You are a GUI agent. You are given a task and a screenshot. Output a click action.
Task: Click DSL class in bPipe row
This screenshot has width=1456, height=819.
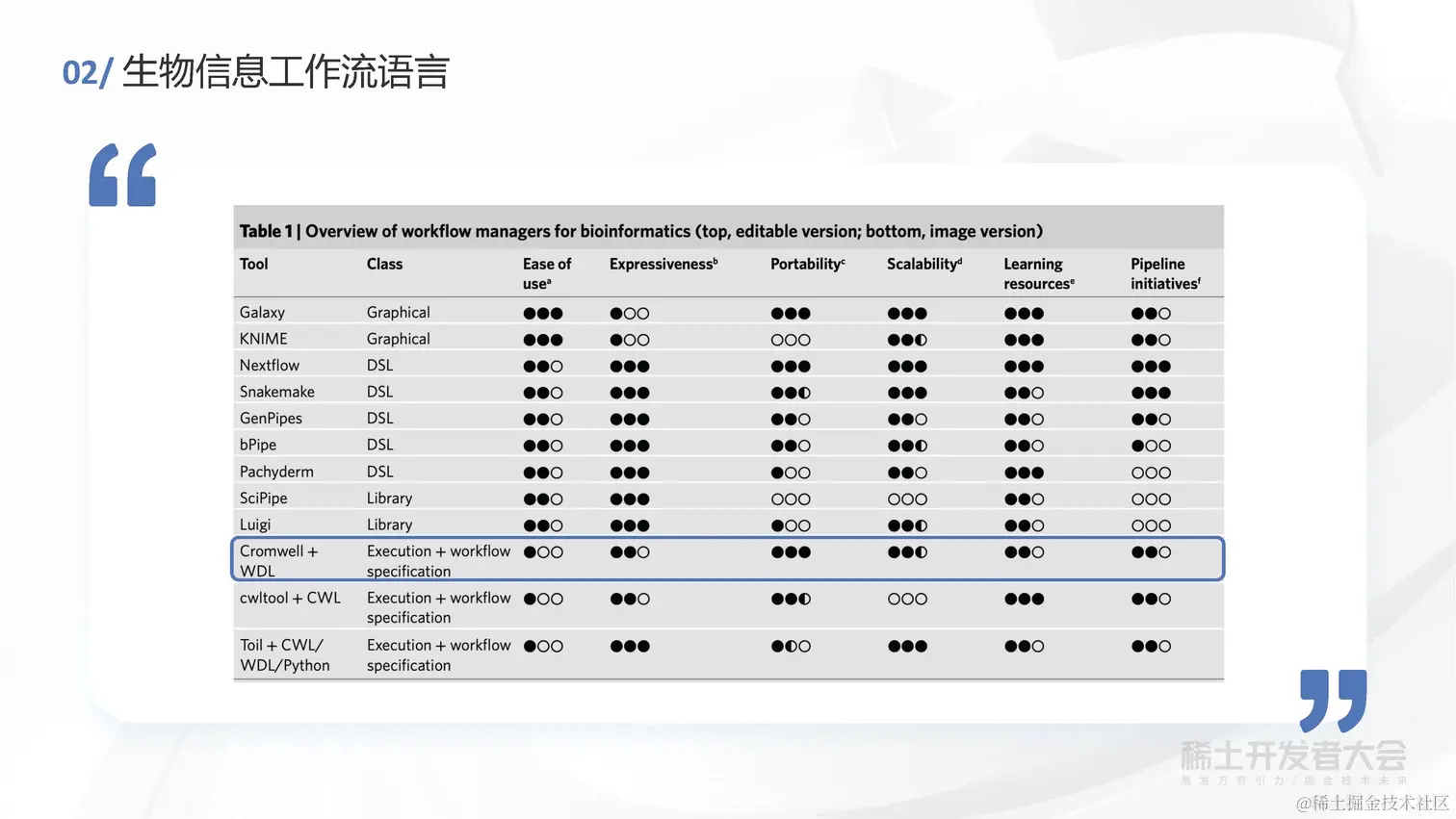tap(380, 445)
